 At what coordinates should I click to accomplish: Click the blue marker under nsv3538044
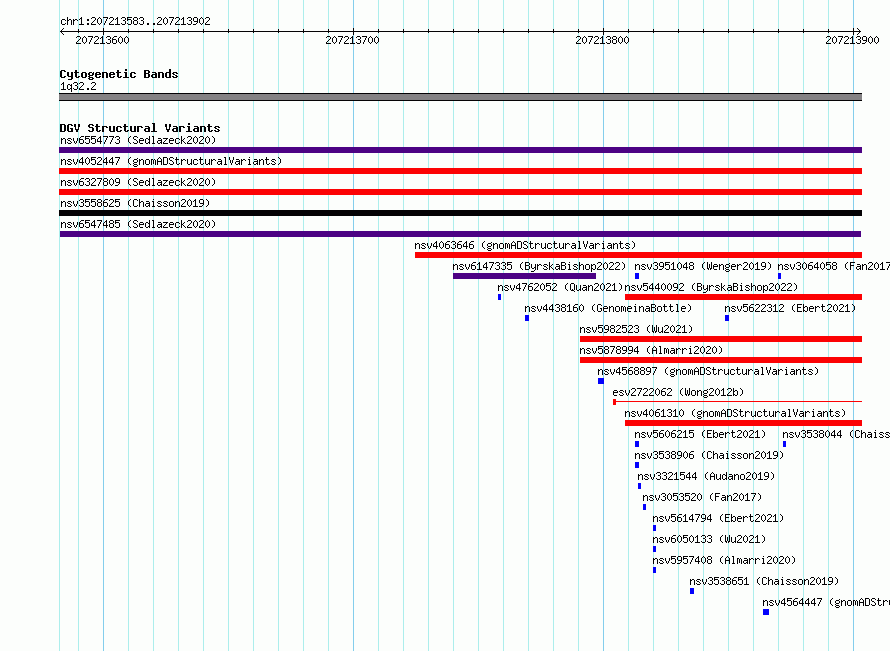point(784,444)
